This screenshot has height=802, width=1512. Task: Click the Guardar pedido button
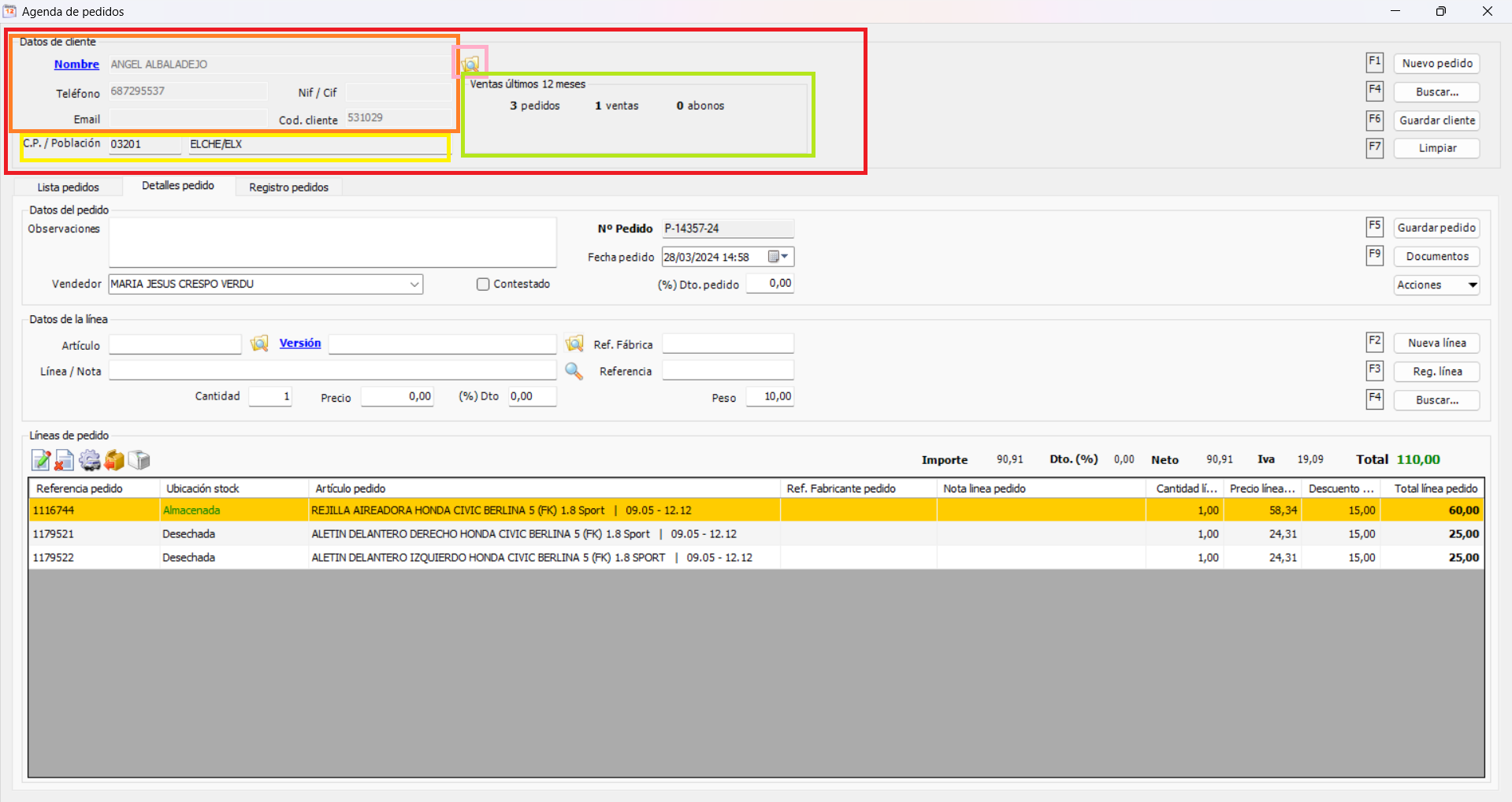click(1436, 228)
